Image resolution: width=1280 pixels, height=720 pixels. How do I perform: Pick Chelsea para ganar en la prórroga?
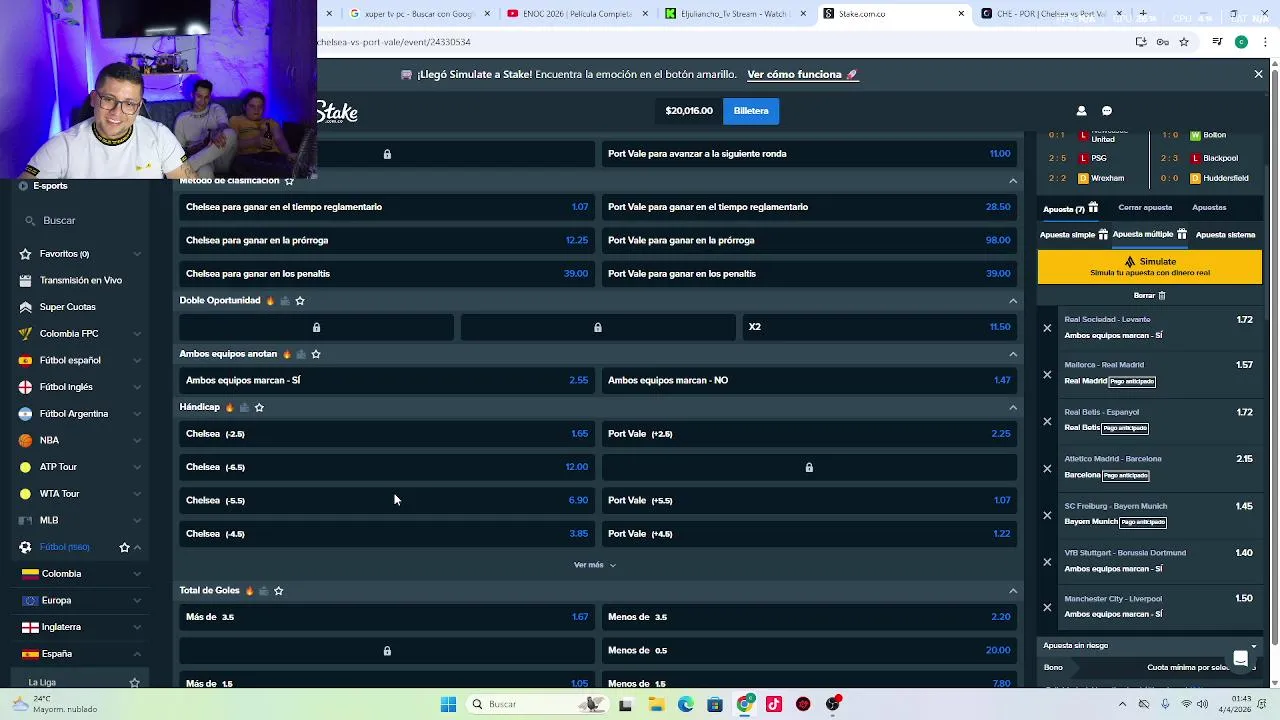click(387, 240)
